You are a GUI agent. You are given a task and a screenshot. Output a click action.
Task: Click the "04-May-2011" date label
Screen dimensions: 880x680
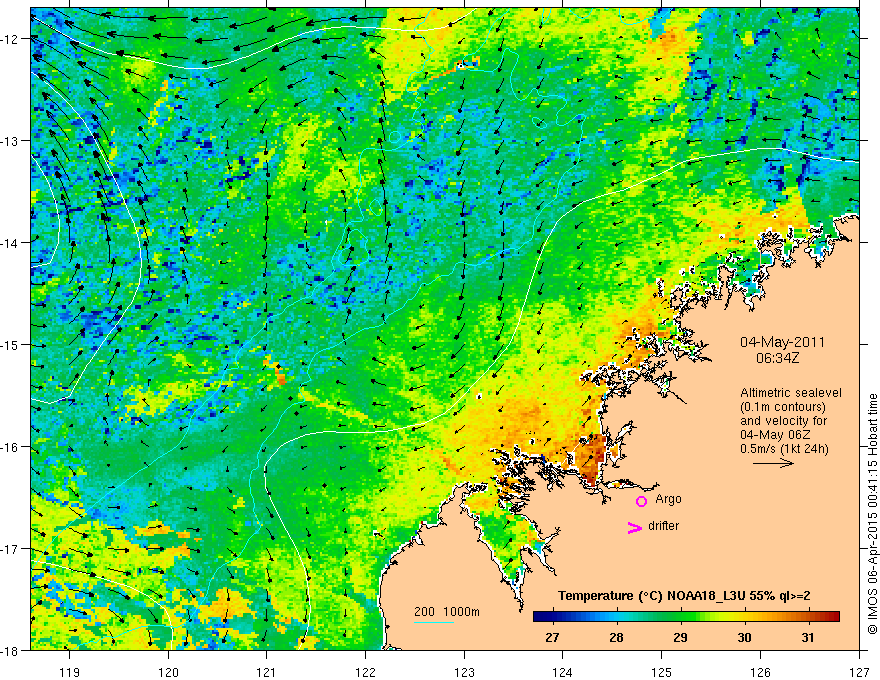coord(782,342)
